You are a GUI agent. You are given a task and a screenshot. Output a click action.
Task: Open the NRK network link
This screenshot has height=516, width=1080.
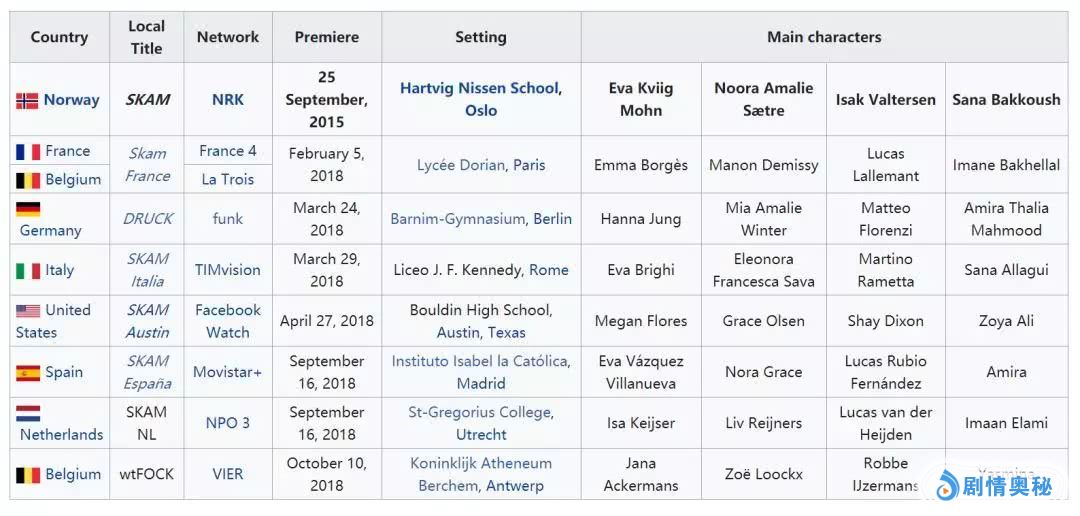pos(227,99)
